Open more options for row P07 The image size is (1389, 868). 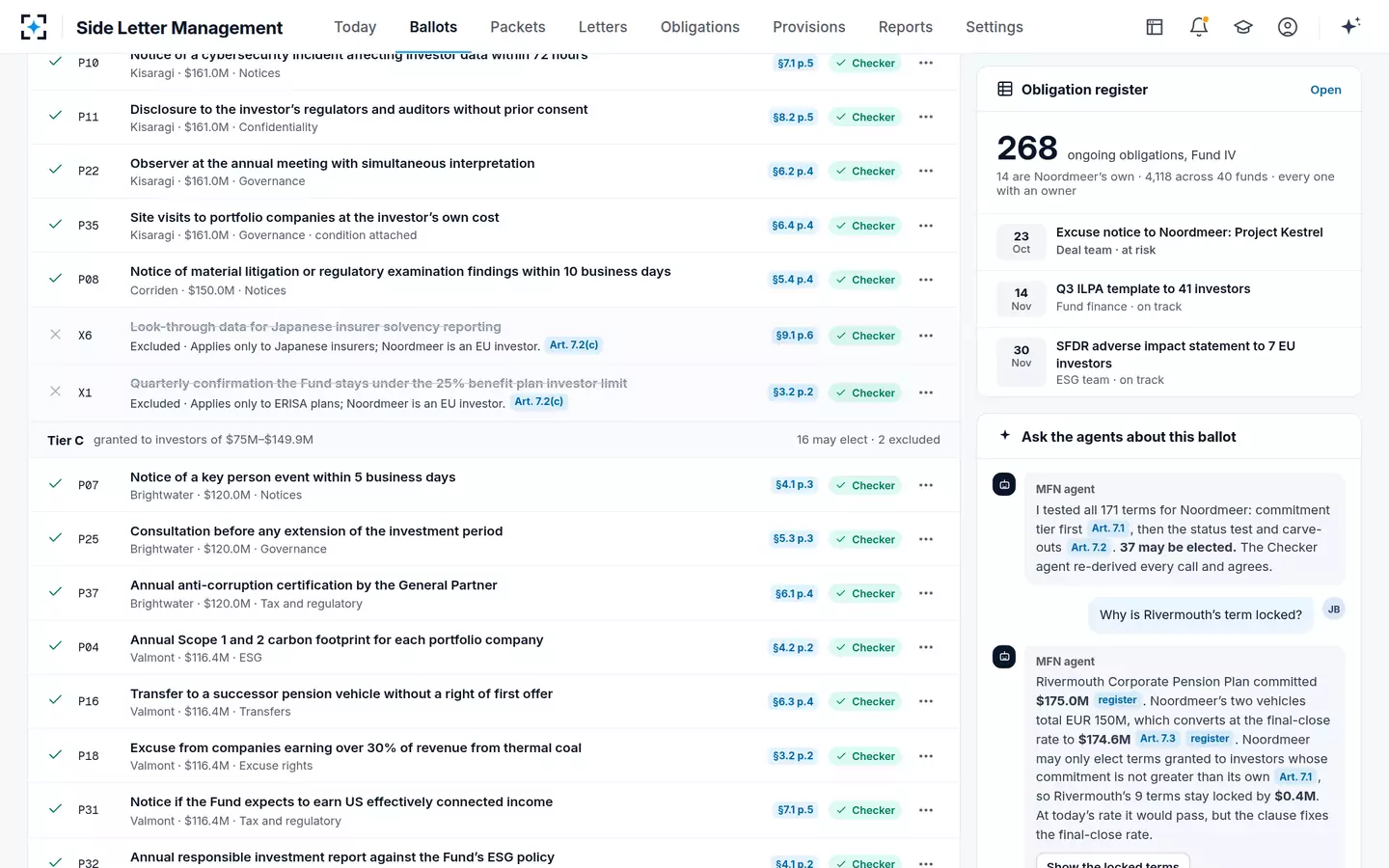[x=926, y=485]
